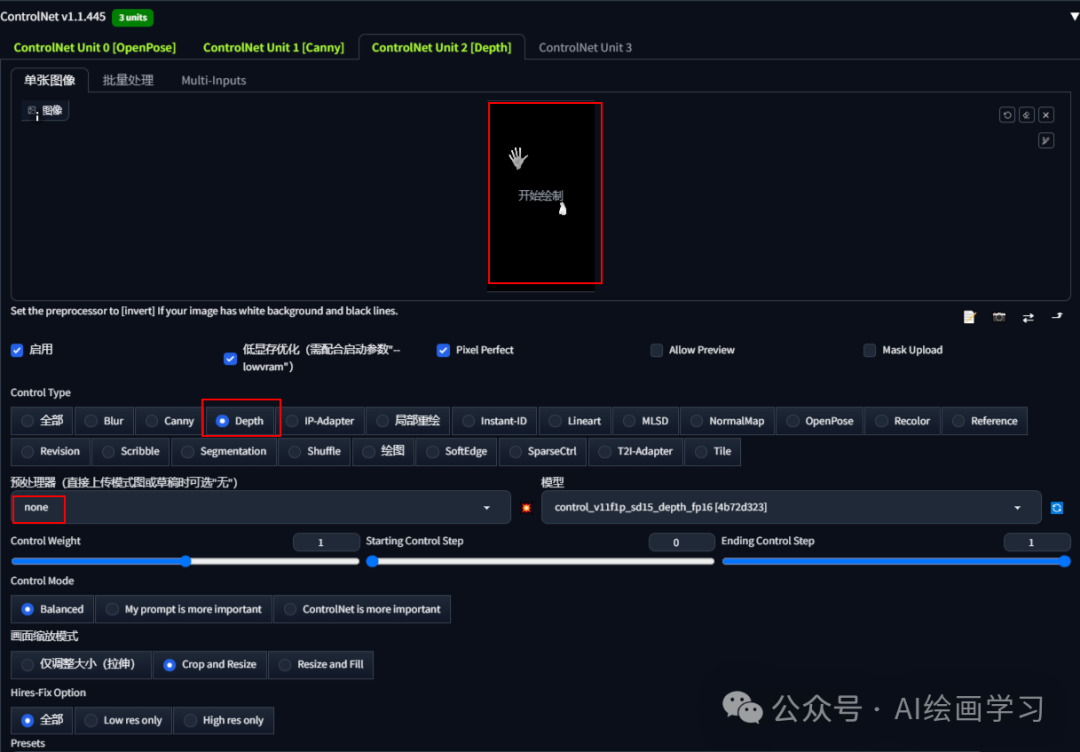This screenshot has height=752, width=1080.
Task: Select the Recolor control type
Action: pyautogui.click(x=902, y=421)
